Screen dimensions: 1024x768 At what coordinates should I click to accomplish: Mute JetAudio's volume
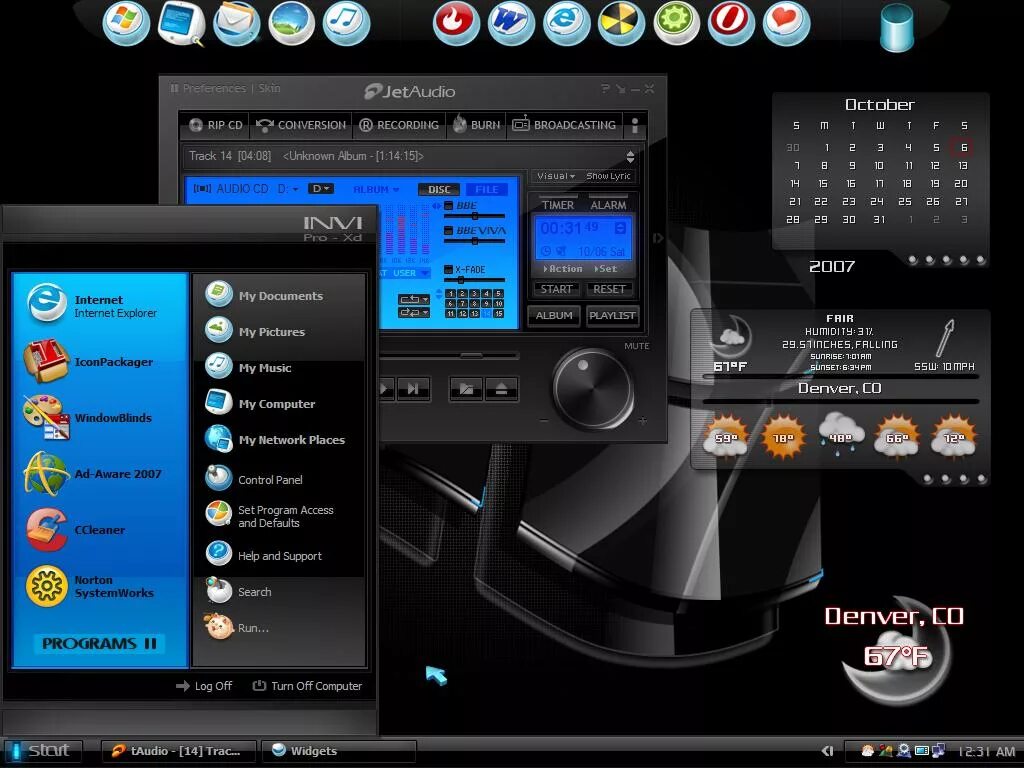(x=636, y=345)
